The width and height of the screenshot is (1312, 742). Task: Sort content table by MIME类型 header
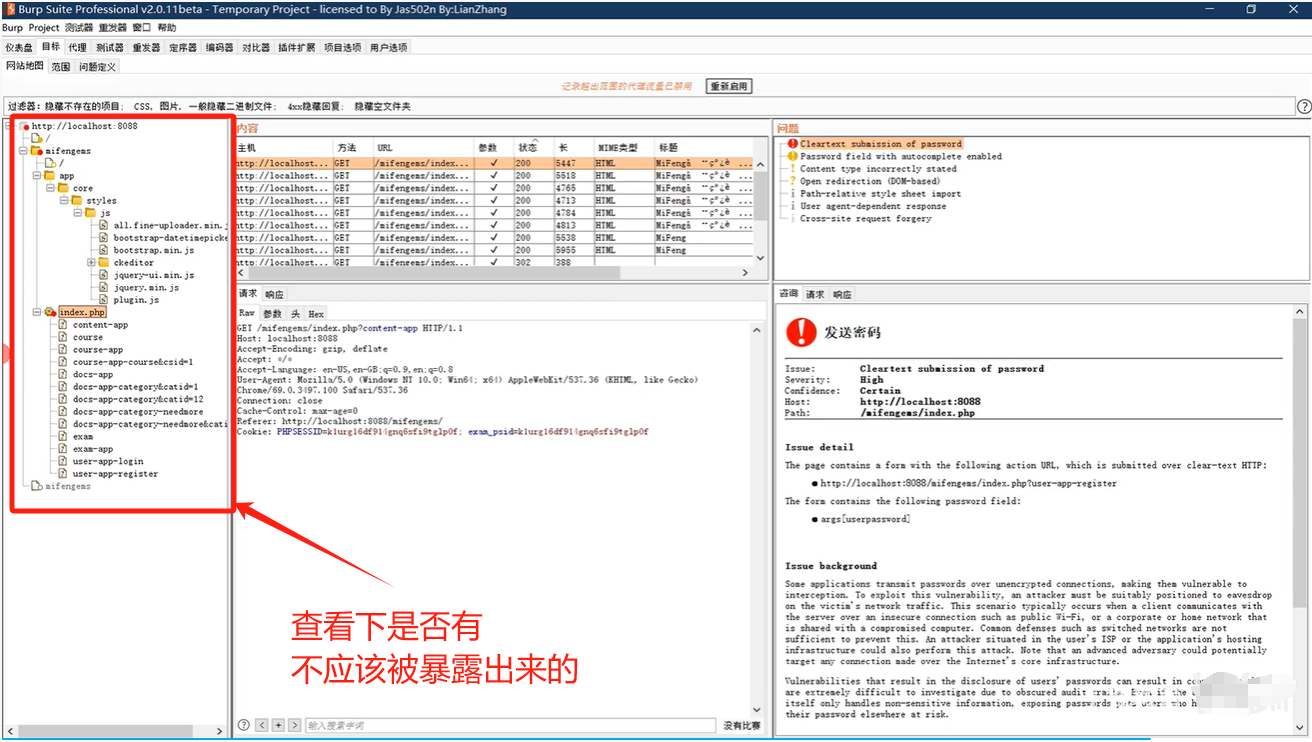pos(624,147)
